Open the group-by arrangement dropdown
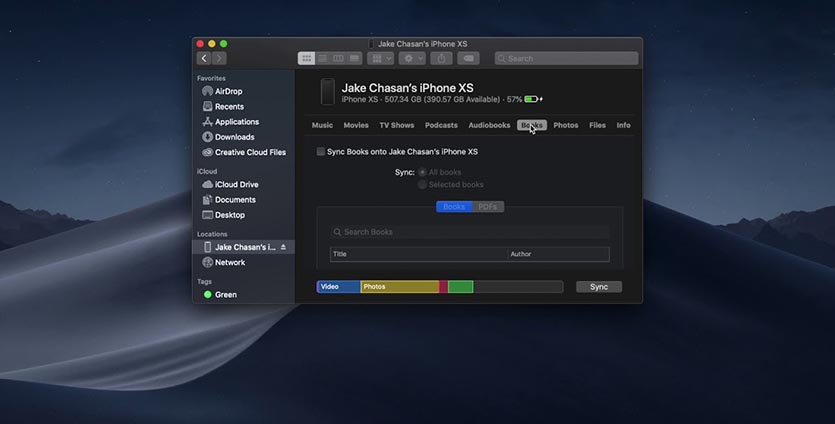Screen dimensions: 835x424 381,58
